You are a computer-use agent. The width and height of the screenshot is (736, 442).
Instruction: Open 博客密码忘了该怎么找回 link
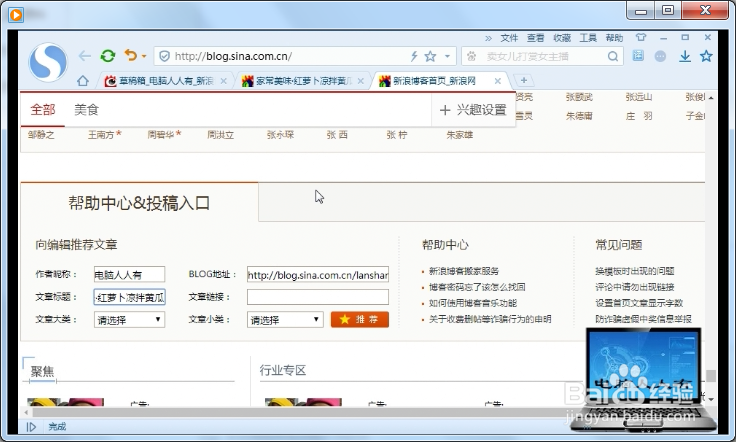477,287
